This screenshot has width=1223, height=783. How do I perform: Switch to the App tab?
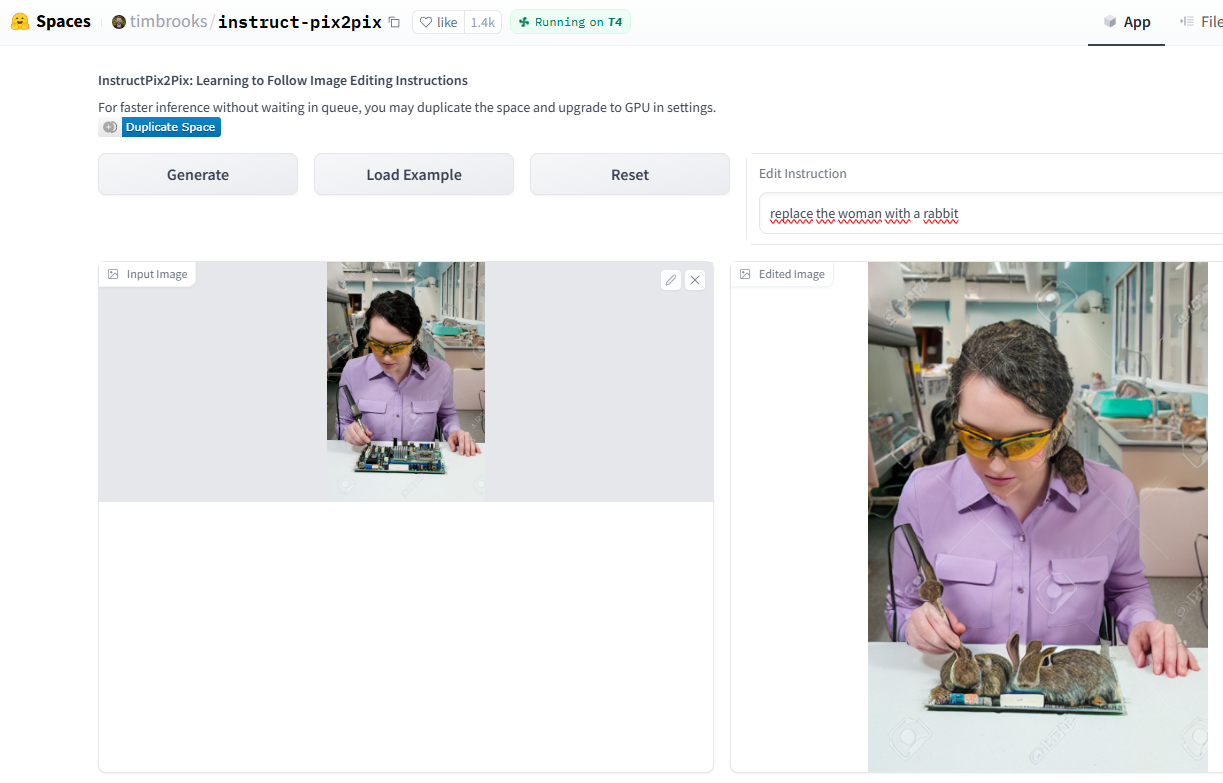(1127, 22)
